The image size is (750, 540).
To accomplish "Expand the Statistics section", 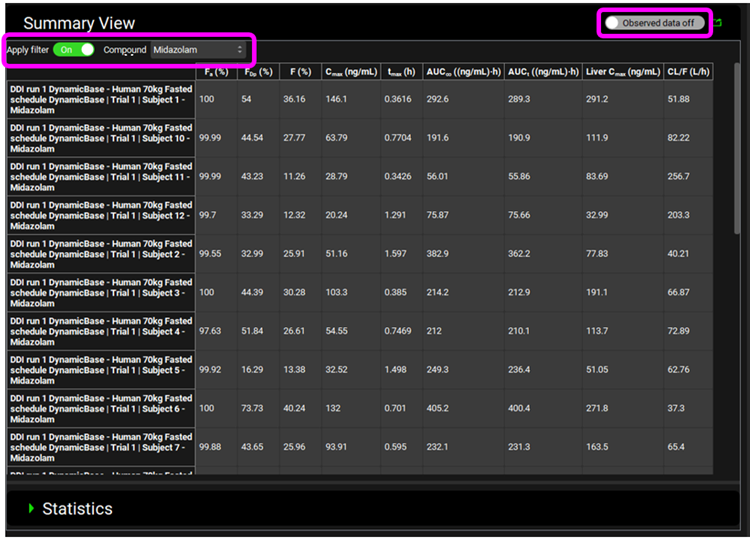I will pyautogui.click(x=77, y=509).
